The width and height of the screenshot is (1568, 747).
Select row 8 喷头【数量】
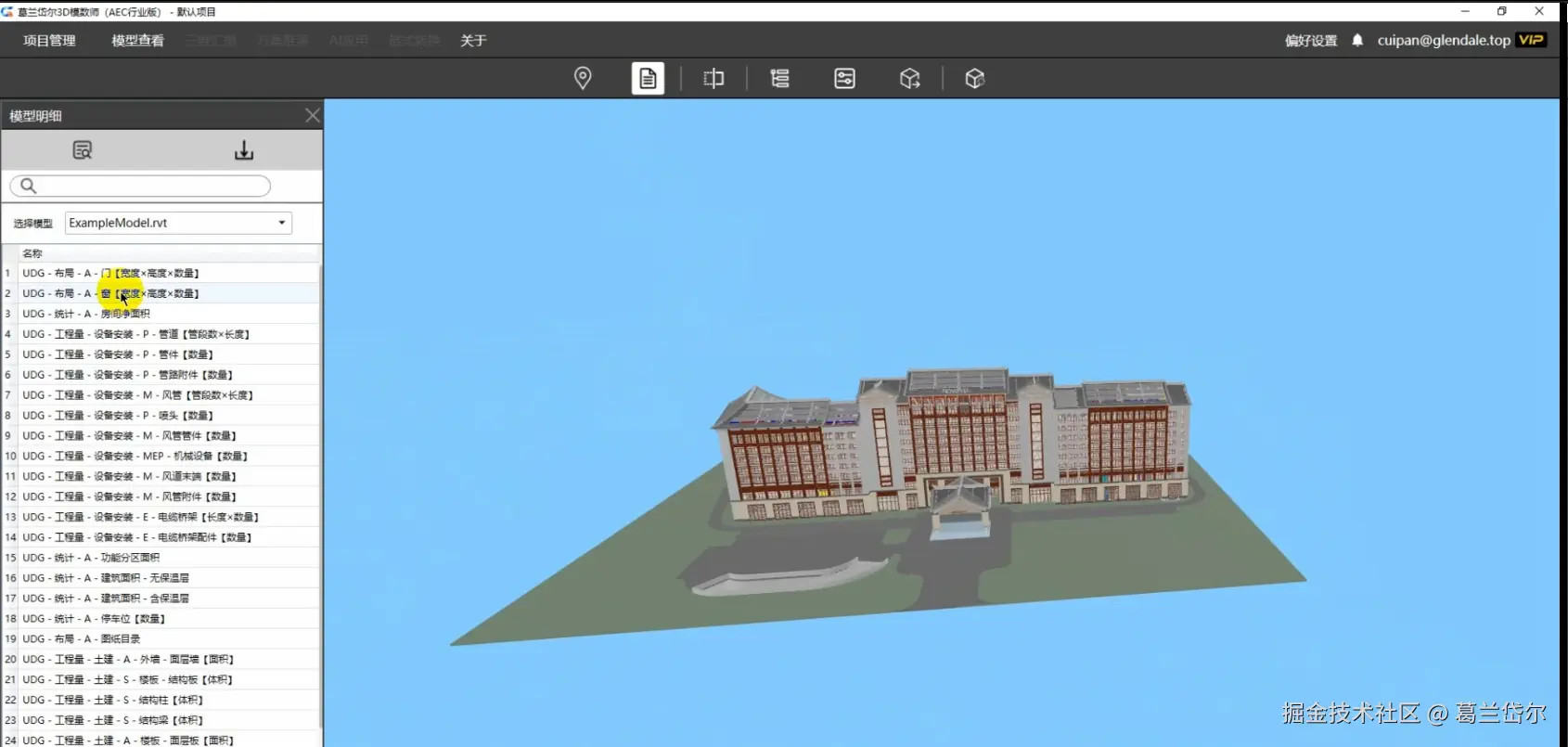coord(161,416)
